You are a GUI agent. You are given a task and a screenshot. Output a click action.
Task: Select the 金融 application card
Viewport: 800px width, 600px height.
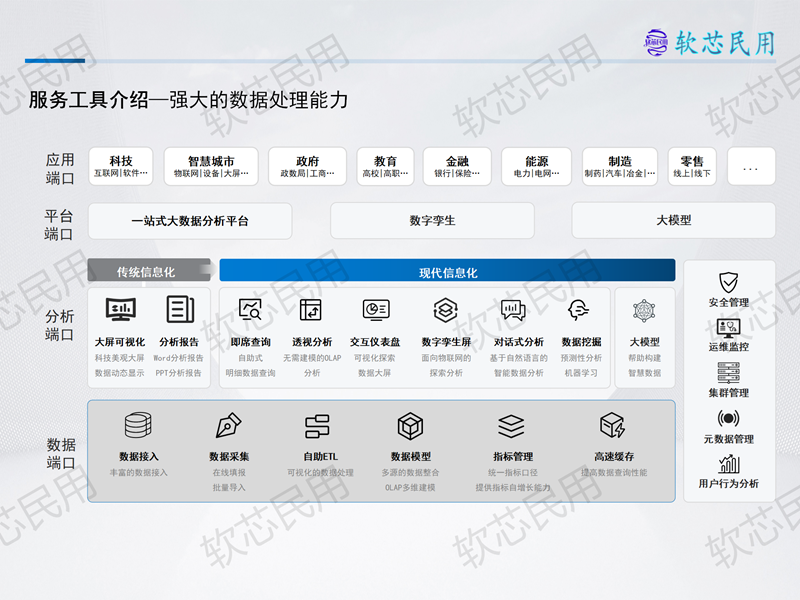tap(457, 166)
